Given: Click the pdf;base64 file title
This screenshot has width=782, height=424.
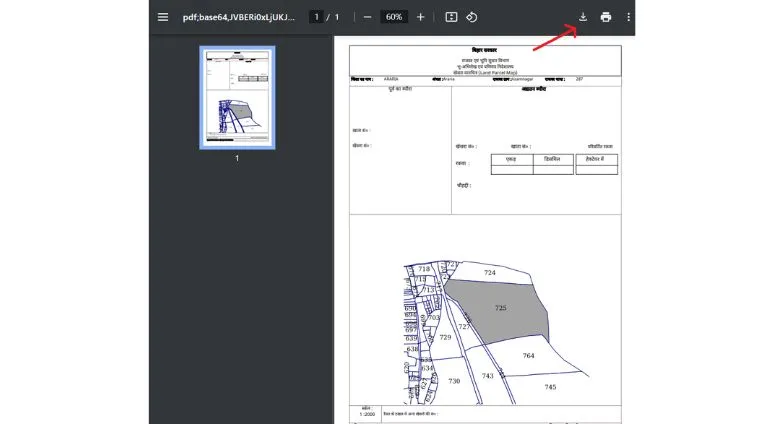Looking at the screenshot, I should [x=239, y=17].
